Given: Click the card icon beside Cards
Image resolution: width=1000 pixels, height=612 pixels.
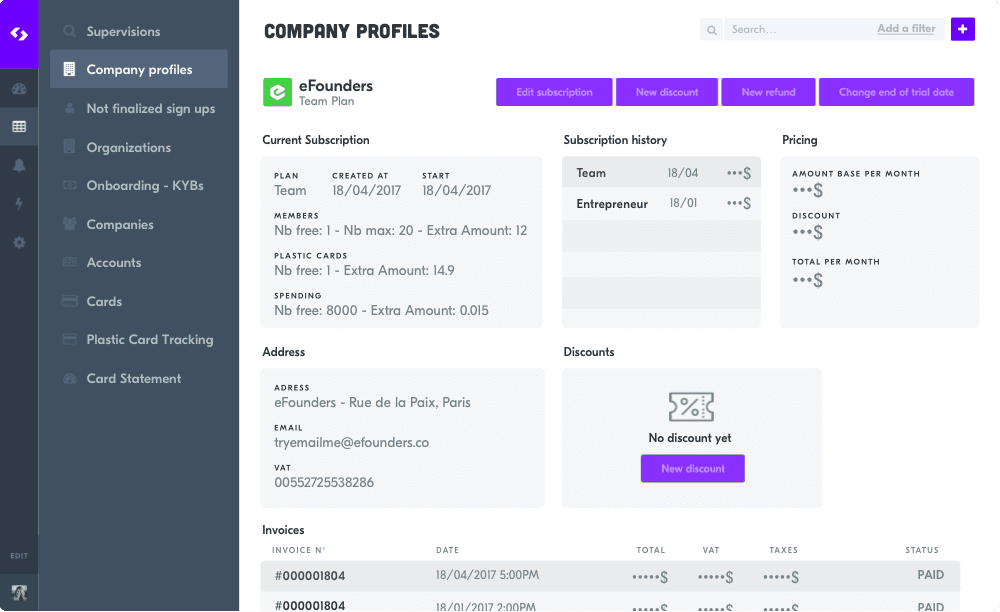Looking at the screenshot, I should 70,301.
